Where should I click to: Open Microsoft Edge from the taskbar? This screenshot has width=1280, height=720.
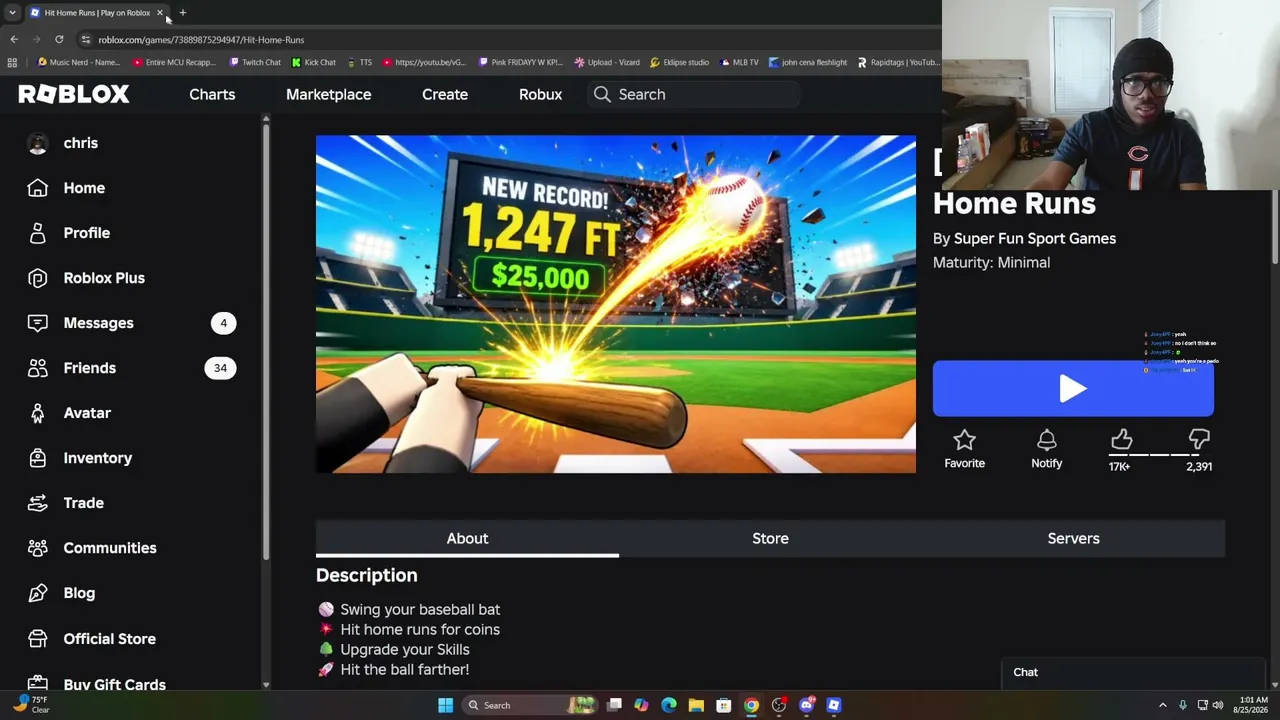[x=669, y=705]
